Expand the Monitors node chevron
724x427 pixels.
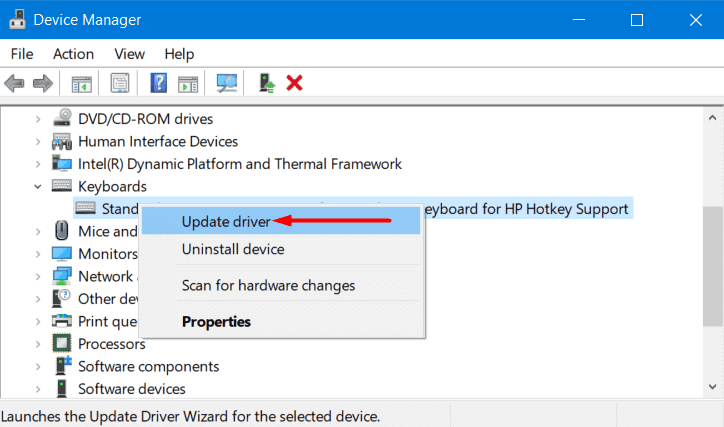tap(38, 254)
